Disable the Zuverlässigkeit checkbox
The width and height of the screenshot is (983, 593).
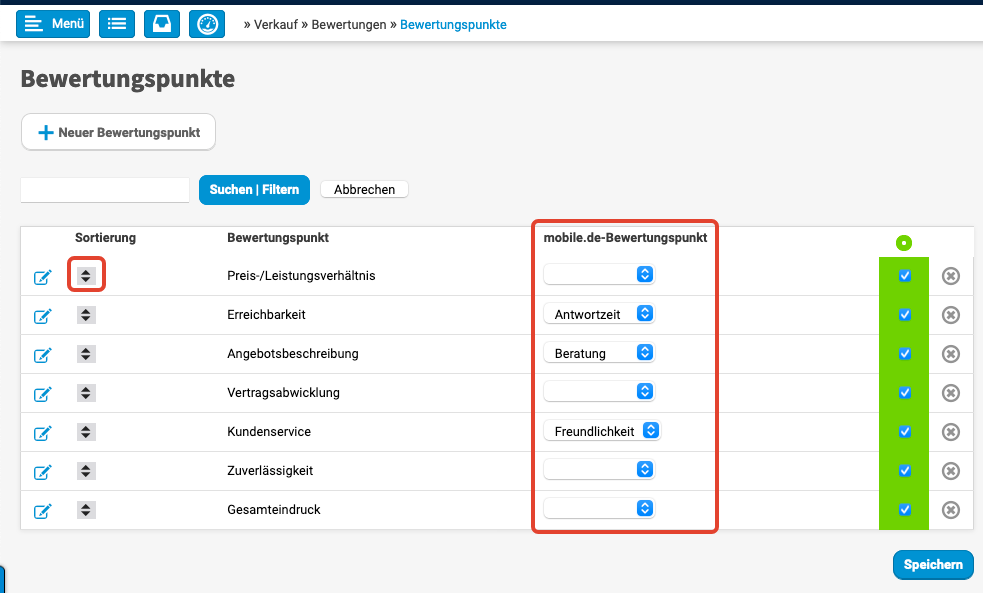point(905,471)
